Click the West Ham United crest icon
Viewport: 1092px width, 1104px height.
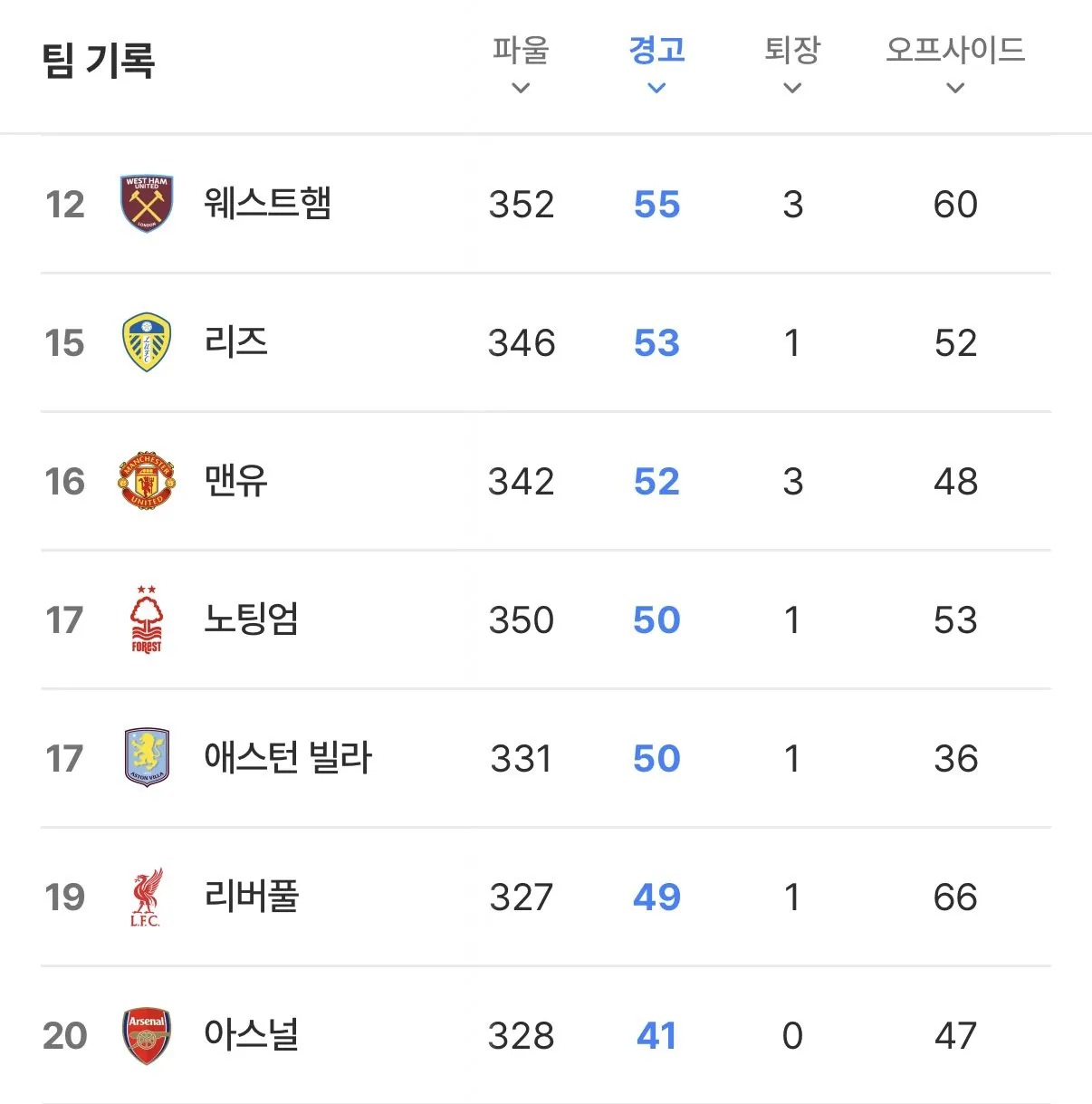tap(147, 204)
